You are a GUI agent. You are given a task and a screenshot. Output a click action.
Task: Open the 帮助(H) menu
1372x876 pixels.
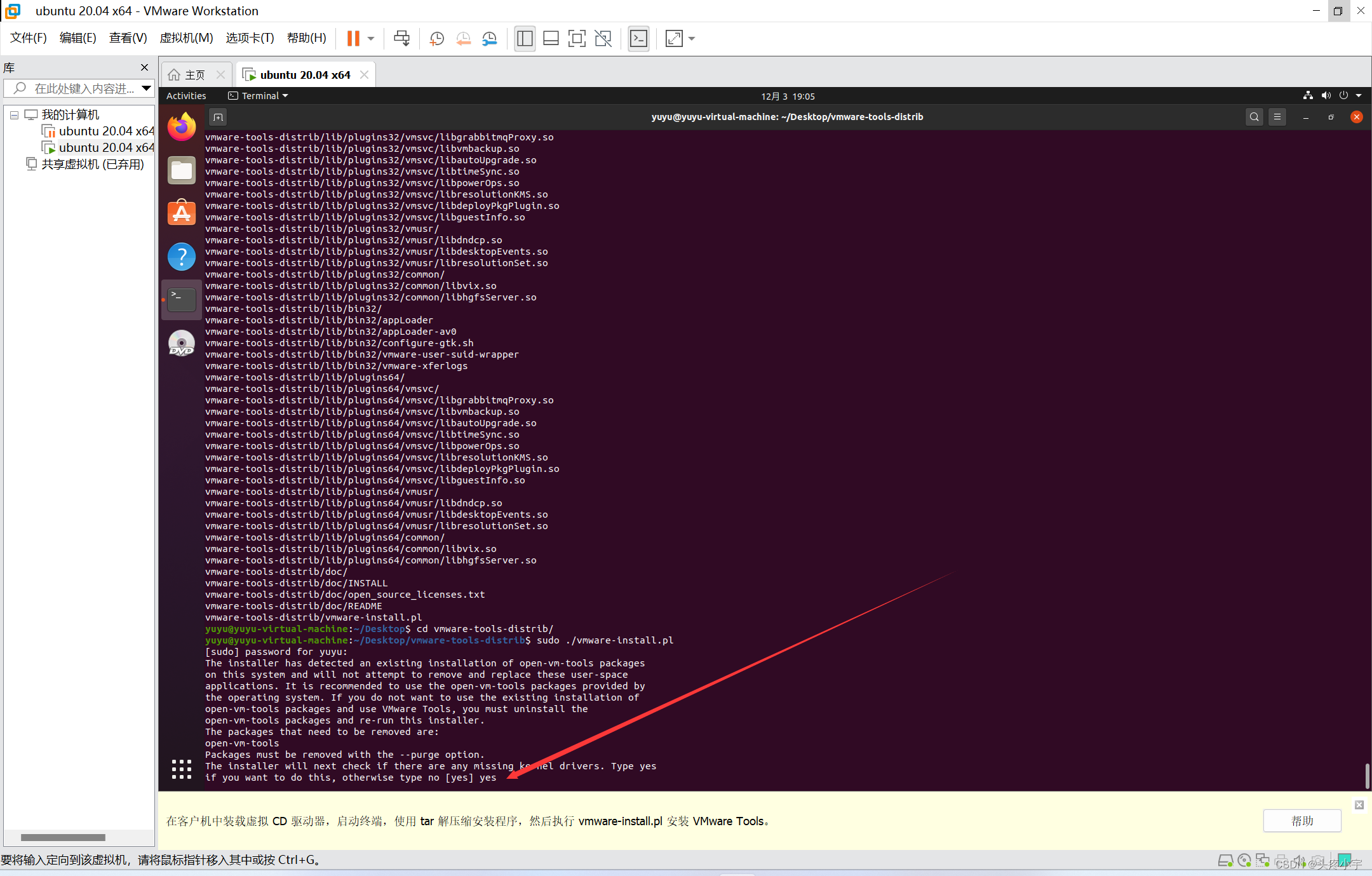(x=307, y=38)
